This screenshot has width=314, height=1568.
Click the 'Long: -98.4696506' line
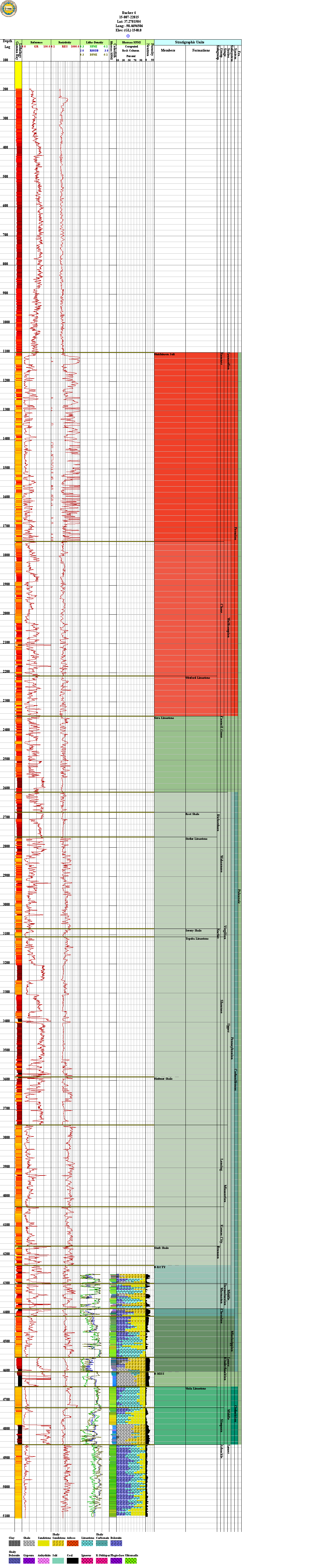coord(129,26)
